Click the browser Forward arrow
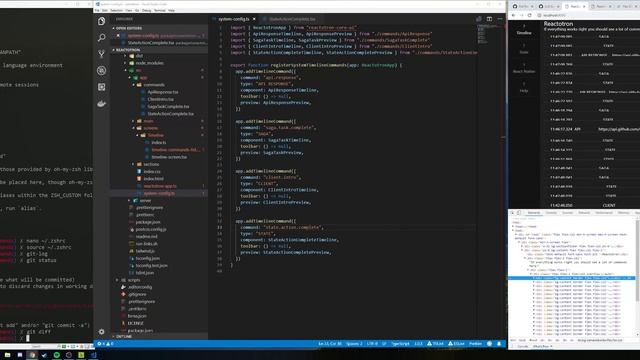 (x=521, y=15)
